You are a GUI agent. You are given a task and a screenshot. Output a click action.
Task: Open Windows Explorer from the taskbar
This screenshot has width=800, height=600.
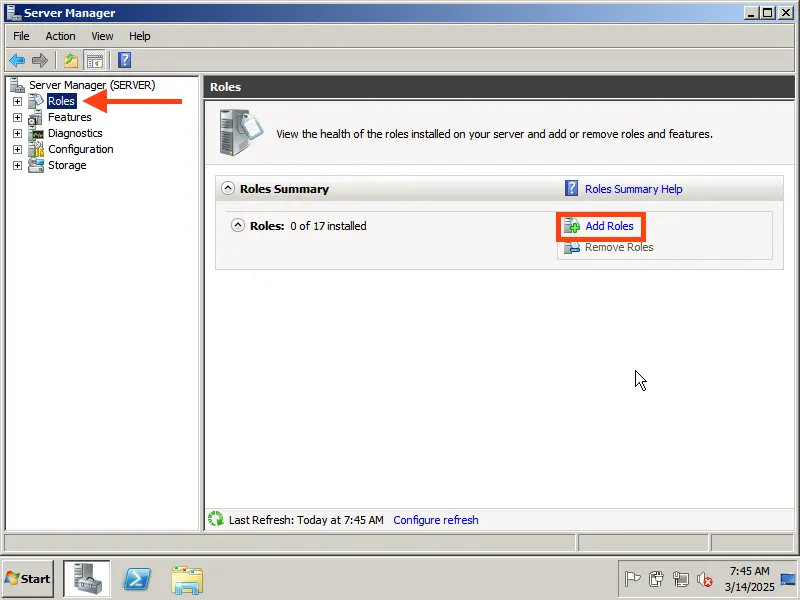pyautogui.click(x=186, y=578)
